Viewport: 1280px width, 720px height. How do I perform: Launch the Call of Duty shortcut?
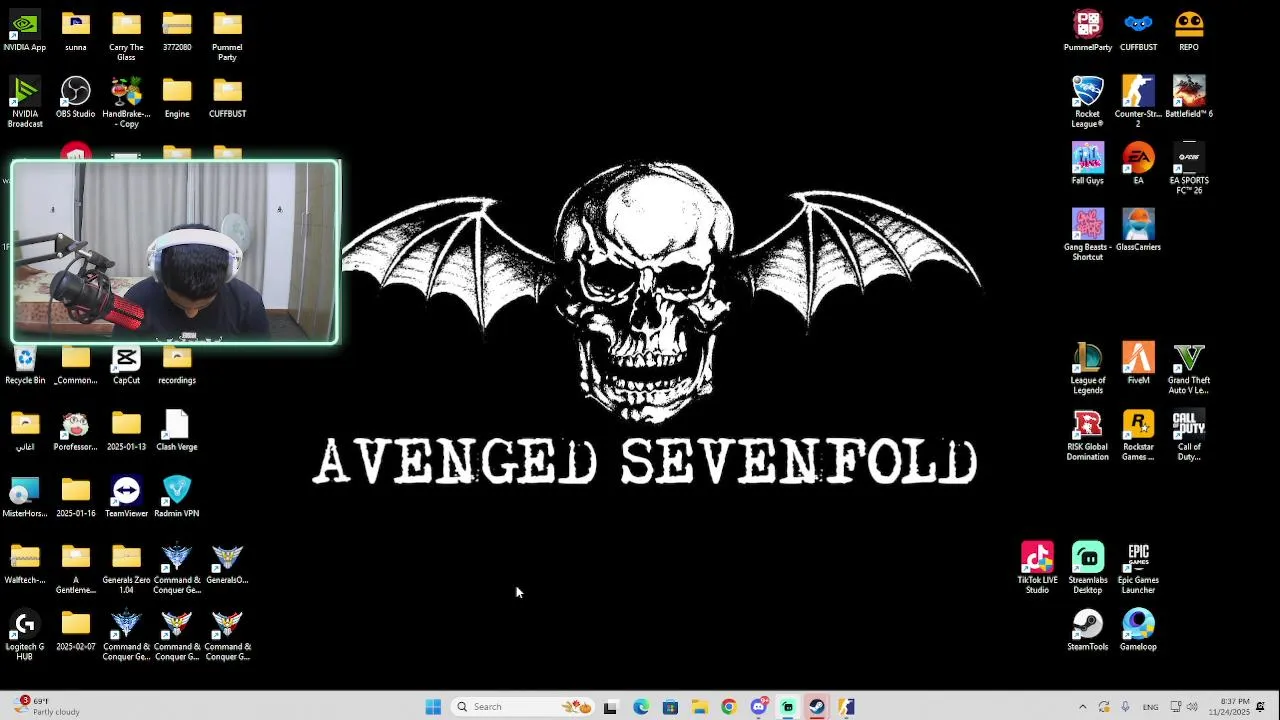(x=1189, y=436)
